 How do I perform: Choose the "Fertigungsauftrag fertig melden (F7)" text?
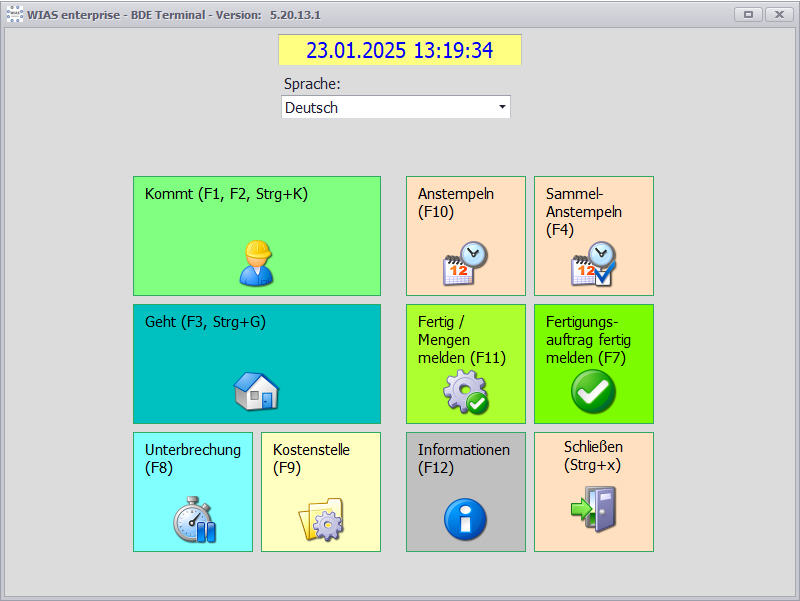point(589,340)
